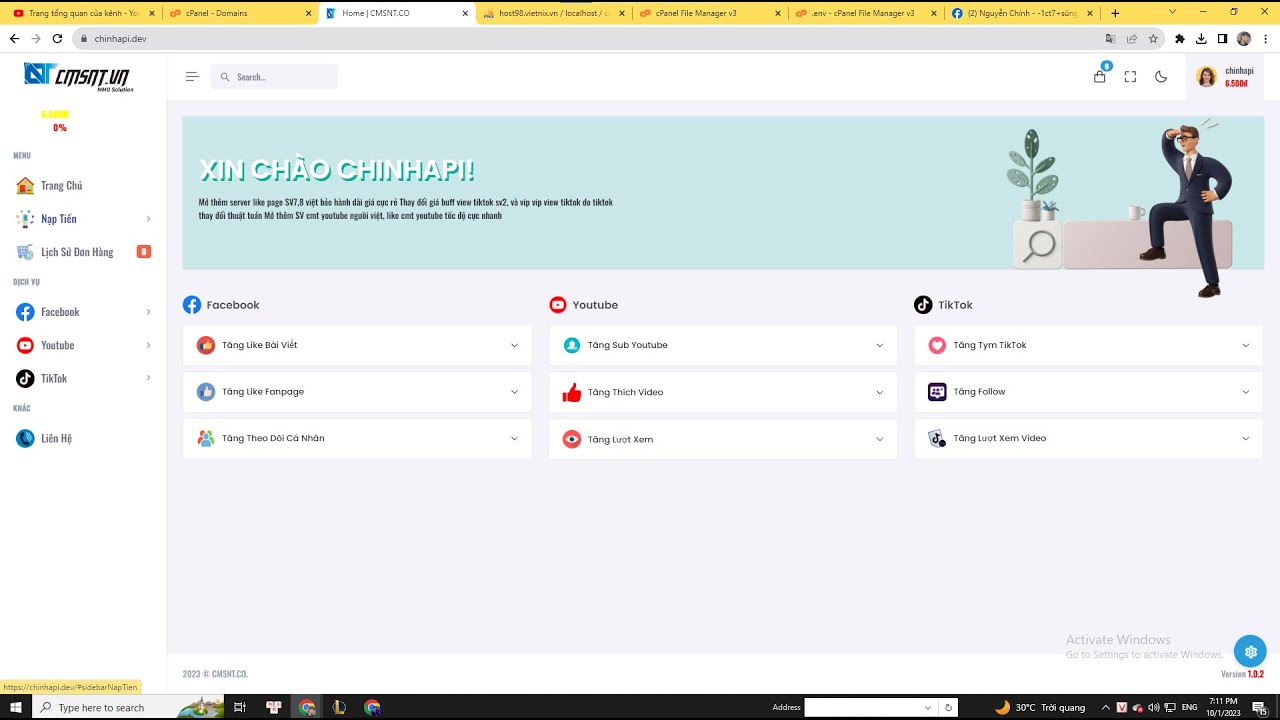1280x720 pixels.
Task: Toggle dark mode with the moon icon
Action: (1161, 77)
